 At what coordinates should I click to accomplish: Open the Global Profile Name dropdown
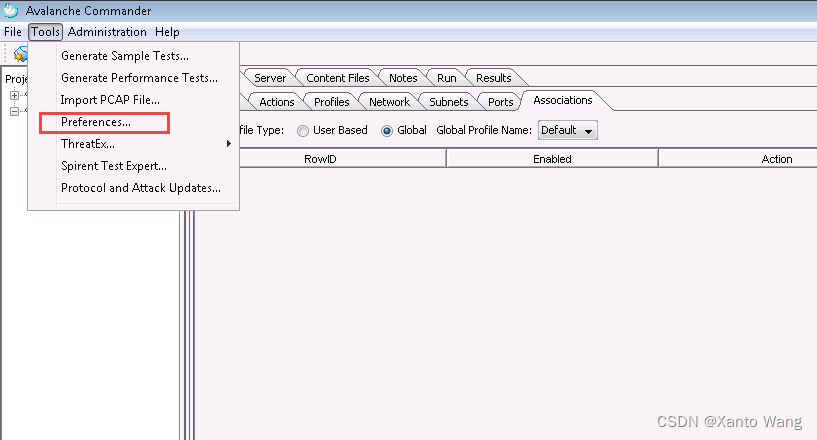pyautogui.click(x=567, y=130)
